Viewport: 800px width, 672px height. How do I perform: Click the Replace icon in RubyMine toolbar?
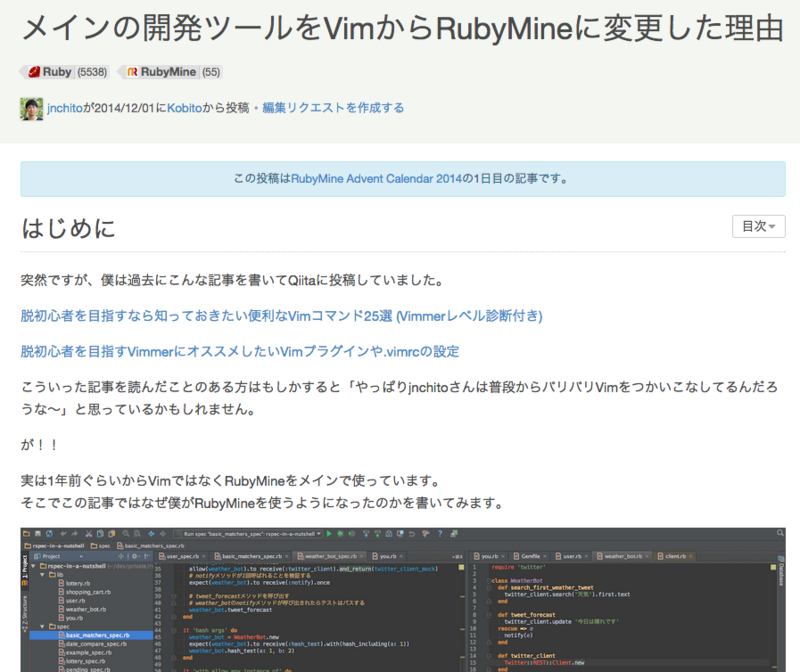[x=137, y=534]
